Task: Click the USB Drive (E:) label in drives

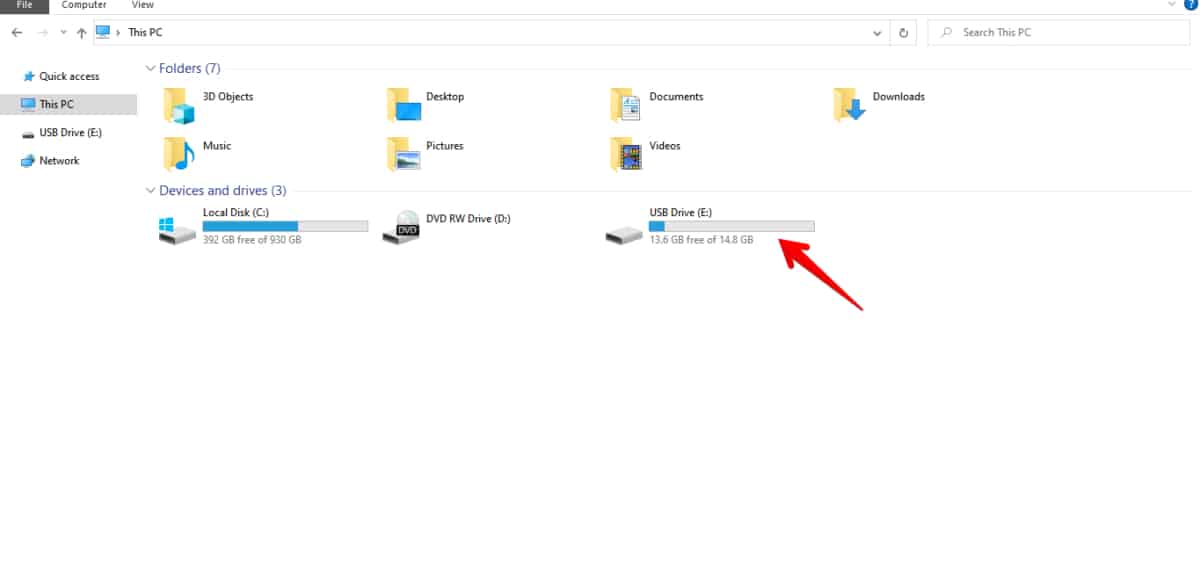Action: [680, 212]
